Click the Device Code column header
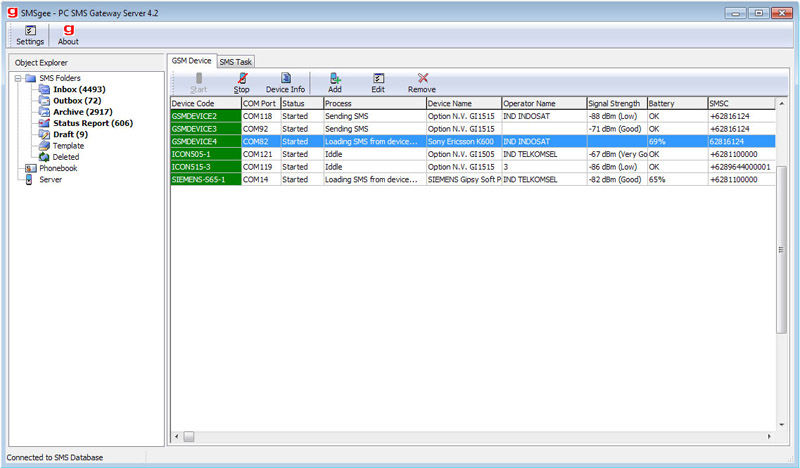Screen dimensions: 800x468 click(x=205, y=103)
